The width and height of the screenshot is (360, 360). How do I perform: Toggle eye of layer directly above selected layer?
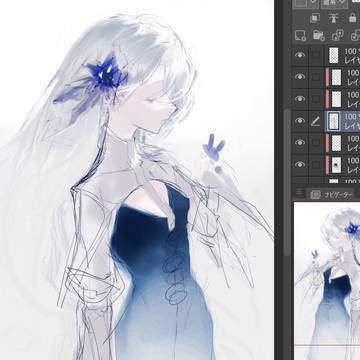[x=300, y=99]
